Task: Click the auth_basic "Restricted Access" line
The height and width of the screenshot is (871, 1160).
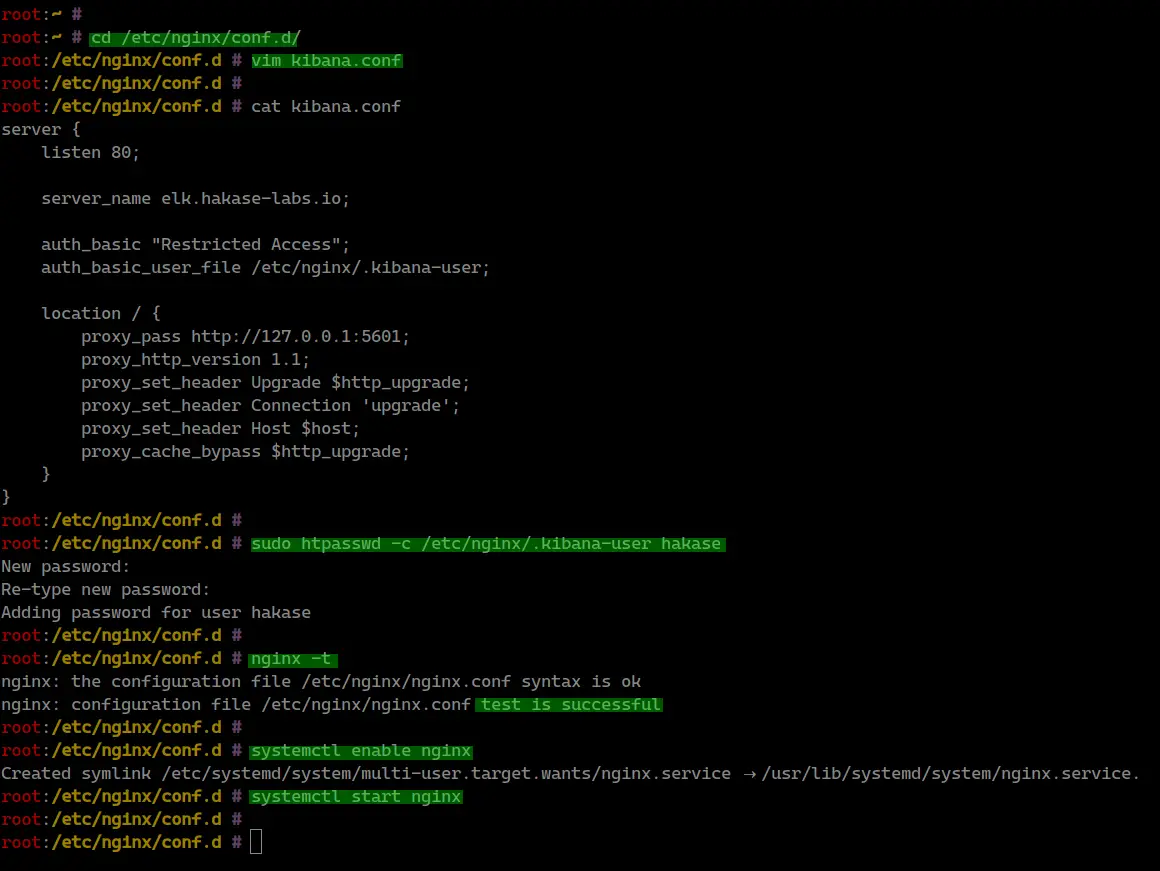Action: click(195, 244)
